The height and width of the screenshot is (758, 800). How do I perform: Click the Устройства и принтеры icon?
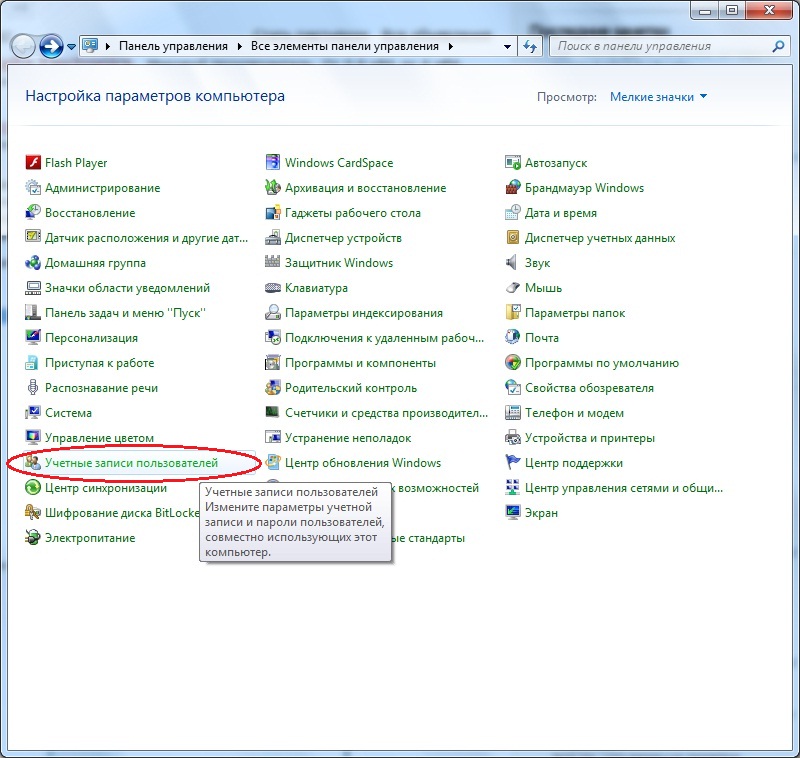tap(513, 438)
